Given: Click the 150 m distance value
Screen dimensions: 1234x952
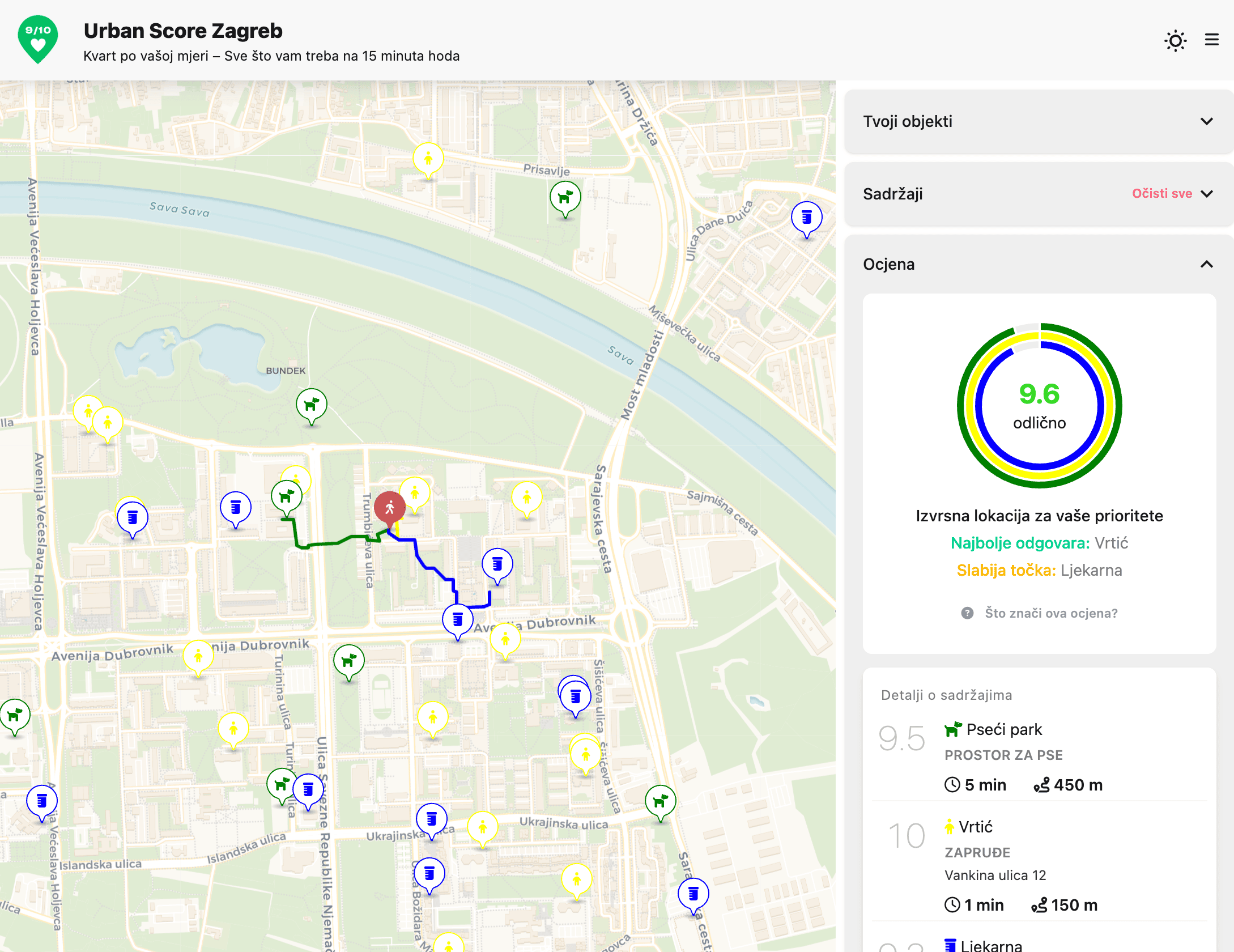Looking at the screenshot, I should coord(1074,905).
